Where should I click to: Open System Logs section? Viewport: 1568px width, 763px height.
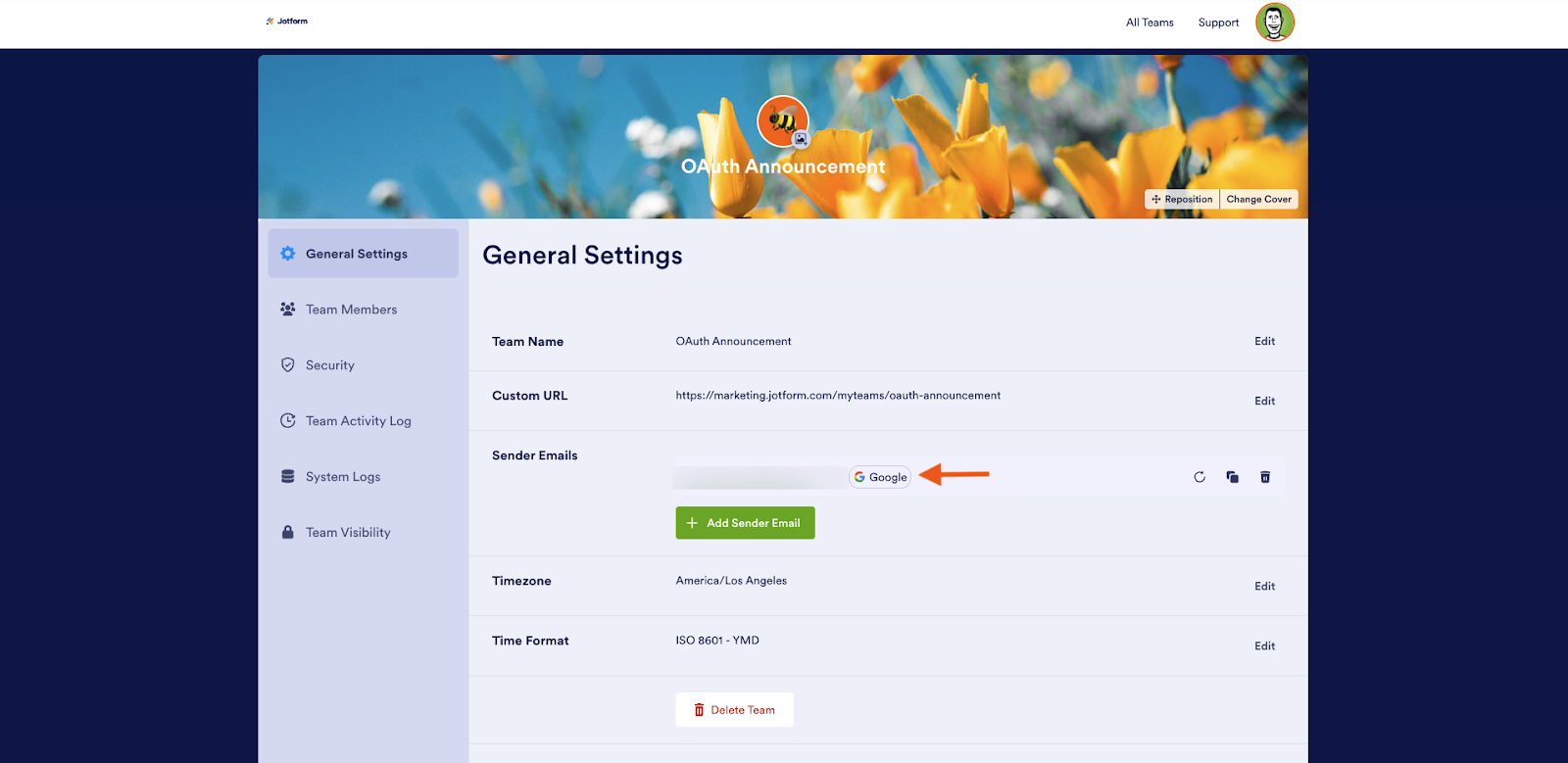363,477
